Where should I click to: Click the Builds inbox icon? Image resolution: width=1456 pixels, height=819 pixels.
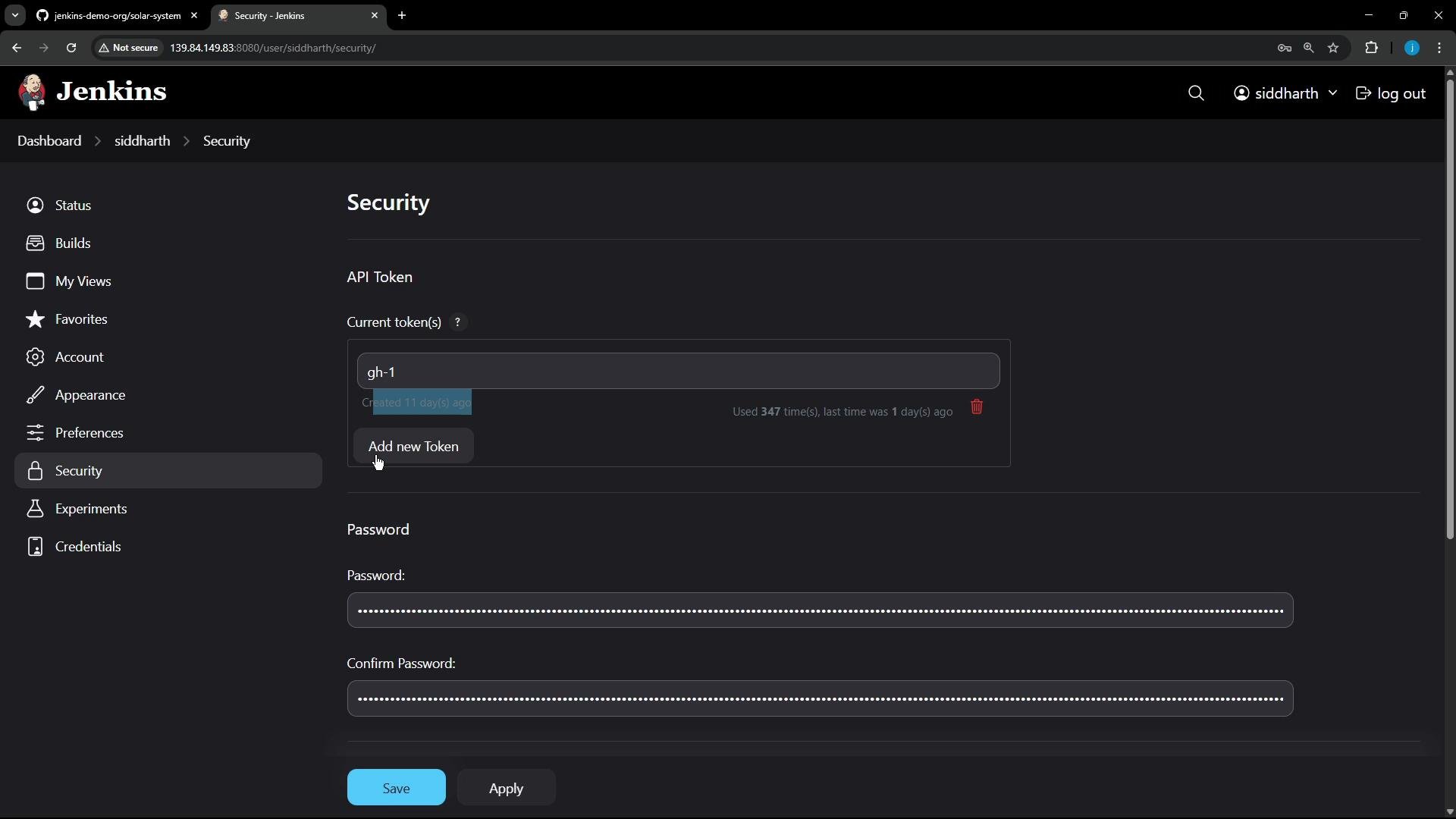pos(35,243)
